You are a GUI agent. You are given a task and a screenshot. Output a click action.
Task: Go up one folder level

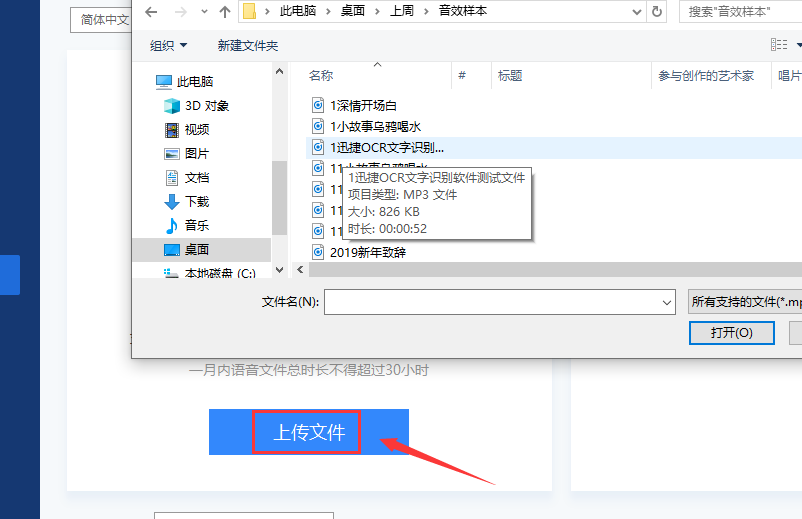[x=225, y=11]
